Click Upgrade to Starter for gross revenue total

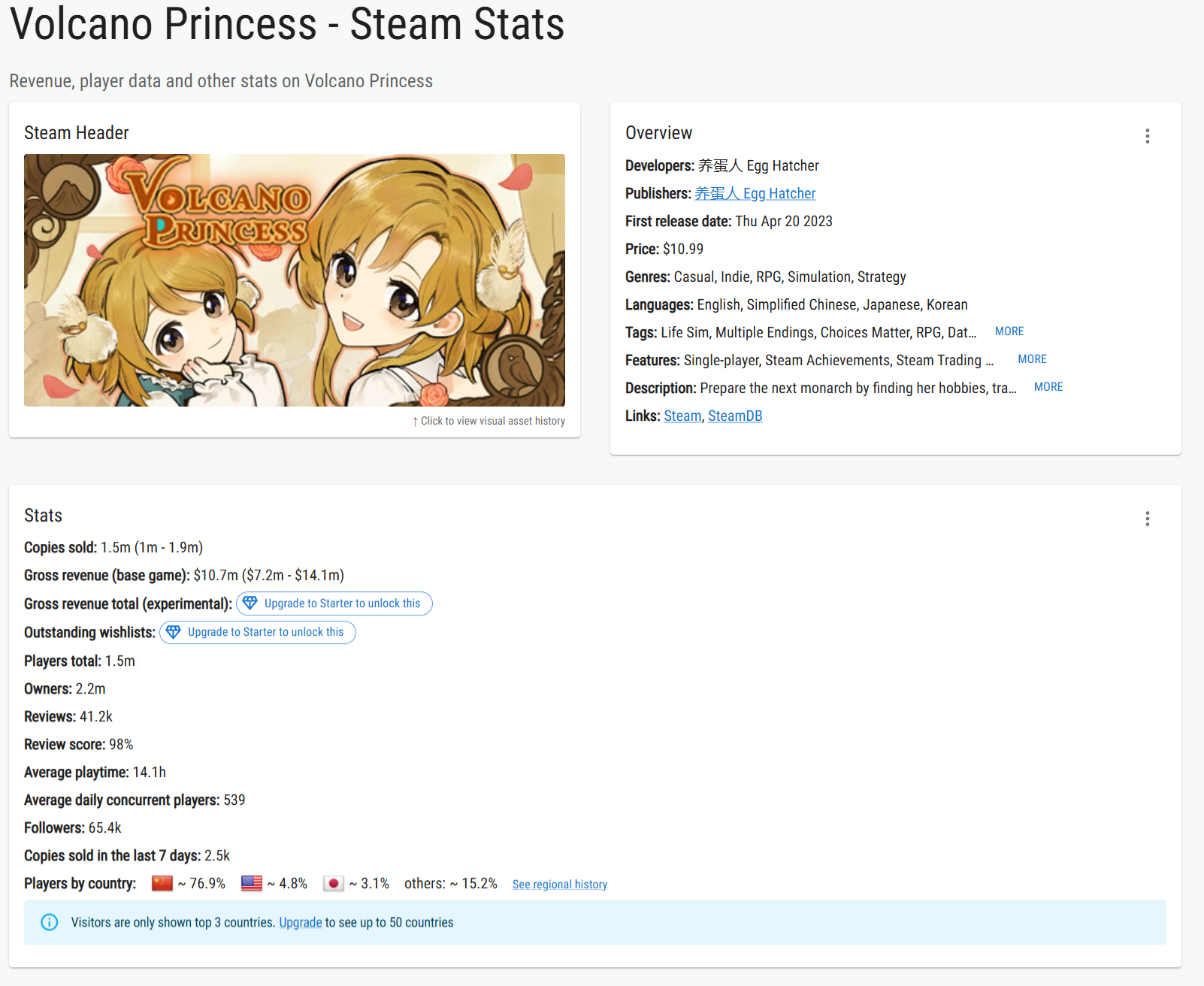[x=334, y=603]
